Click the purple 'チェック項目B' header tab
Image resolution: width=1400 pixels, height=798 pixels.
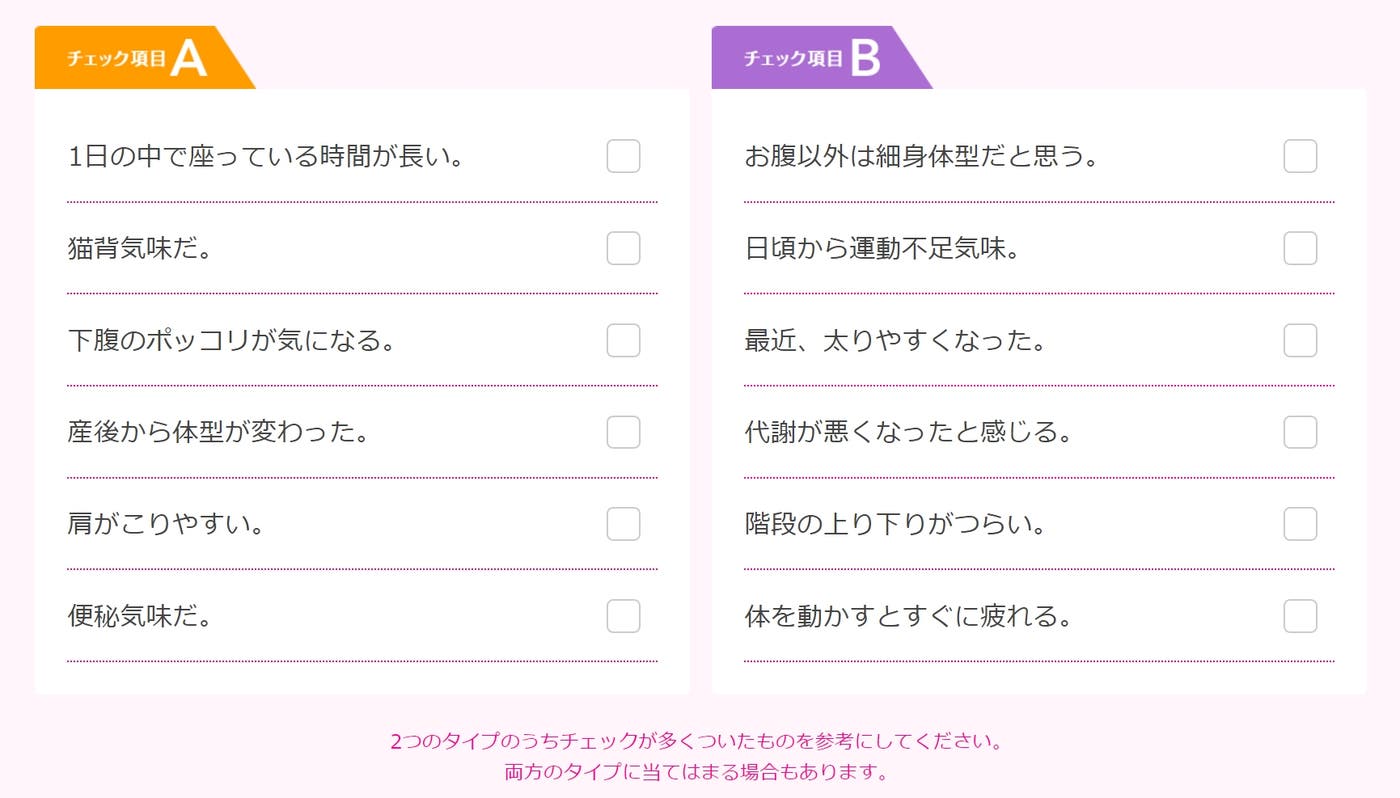[812, 58]
